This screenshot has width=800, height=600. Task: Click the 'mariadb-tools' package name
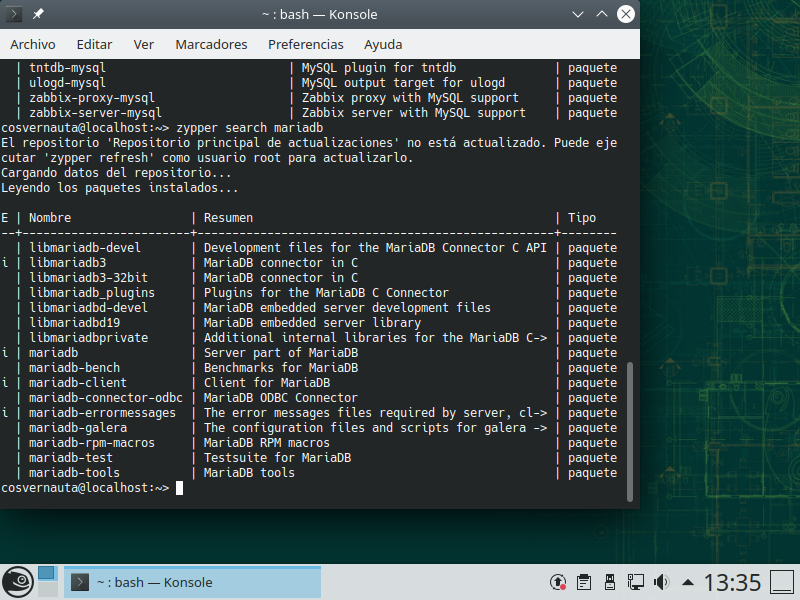74,472
